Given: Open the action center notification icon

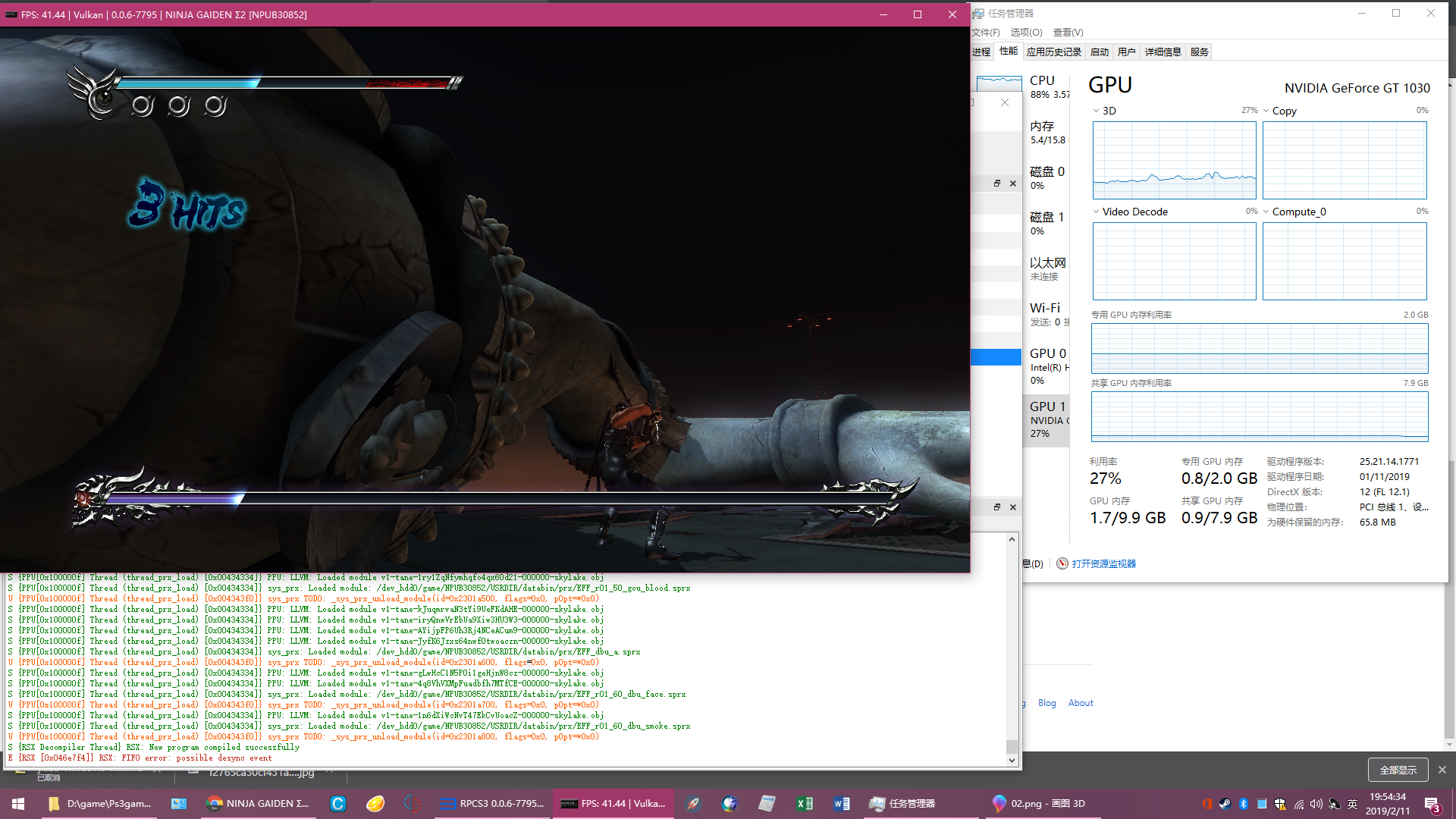Looking at the screenshot, I should click(1432, 804).
